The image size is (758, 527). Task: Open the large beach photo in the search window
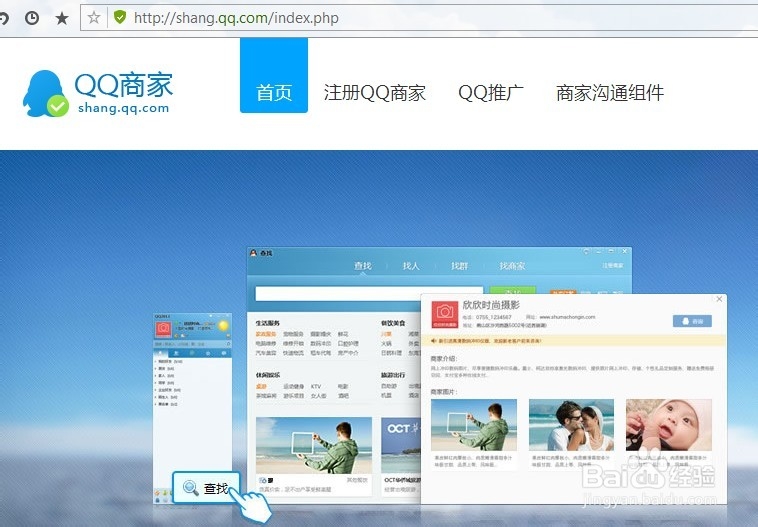tap(314, 445)
